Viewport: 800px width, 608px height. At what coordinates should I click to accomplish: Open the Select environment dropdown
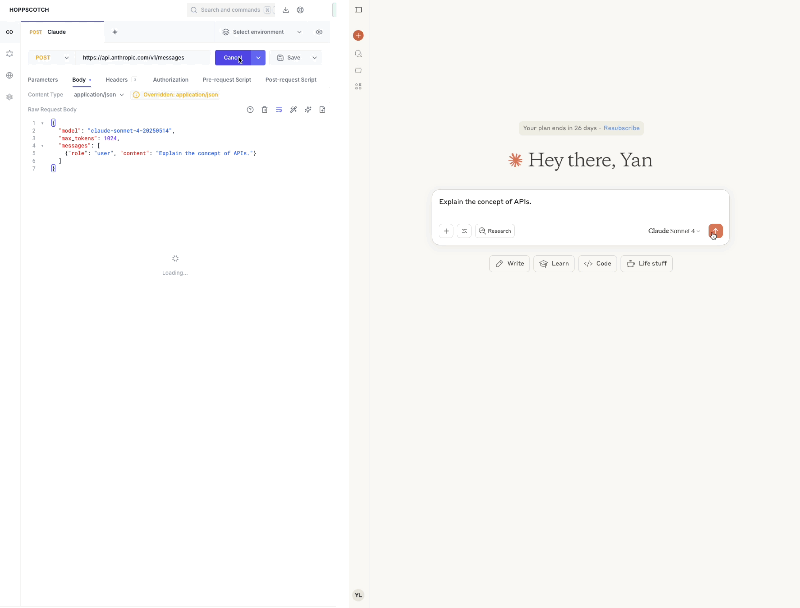[x=262, y=32]
